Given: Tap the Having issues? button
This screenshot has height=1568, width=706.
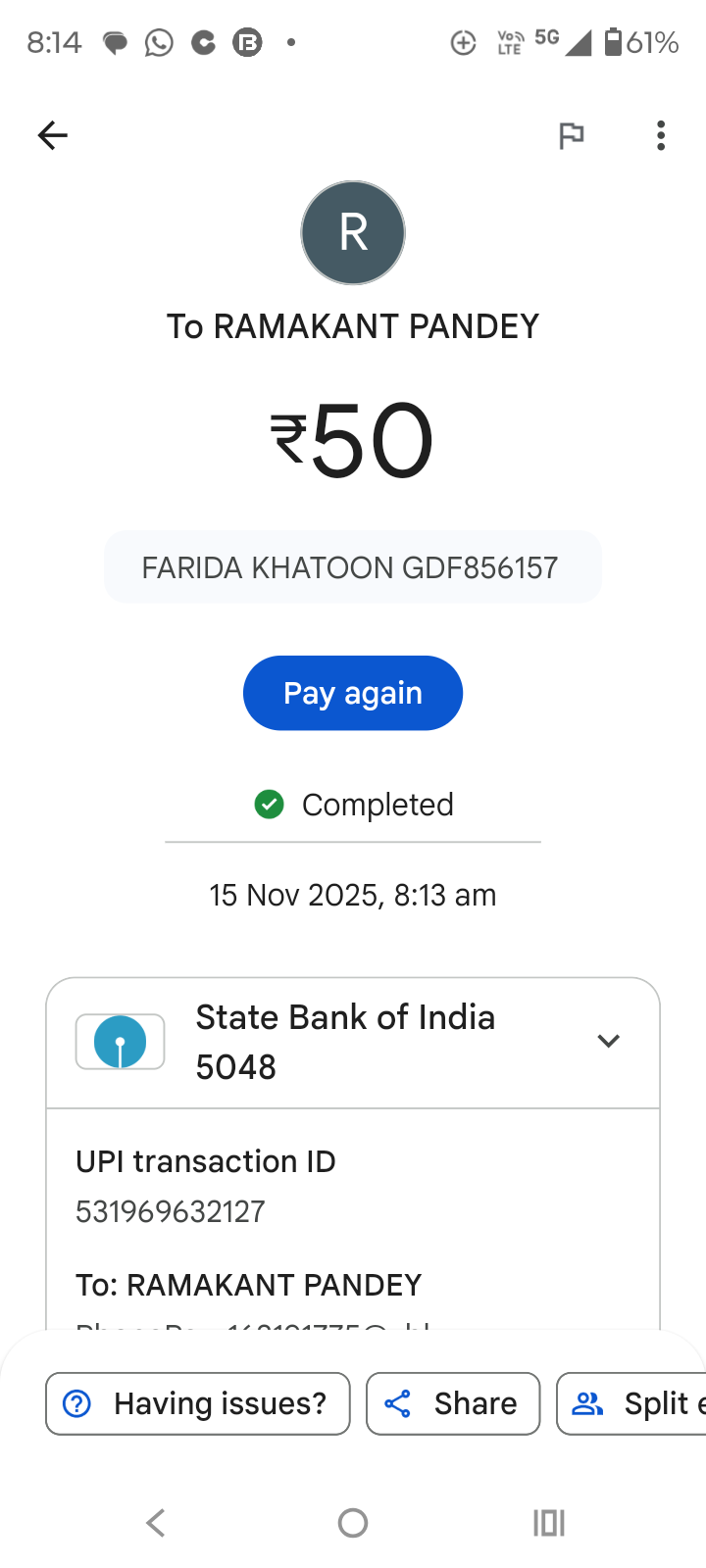Looking at the screenshot, I should pos(198,1403).
